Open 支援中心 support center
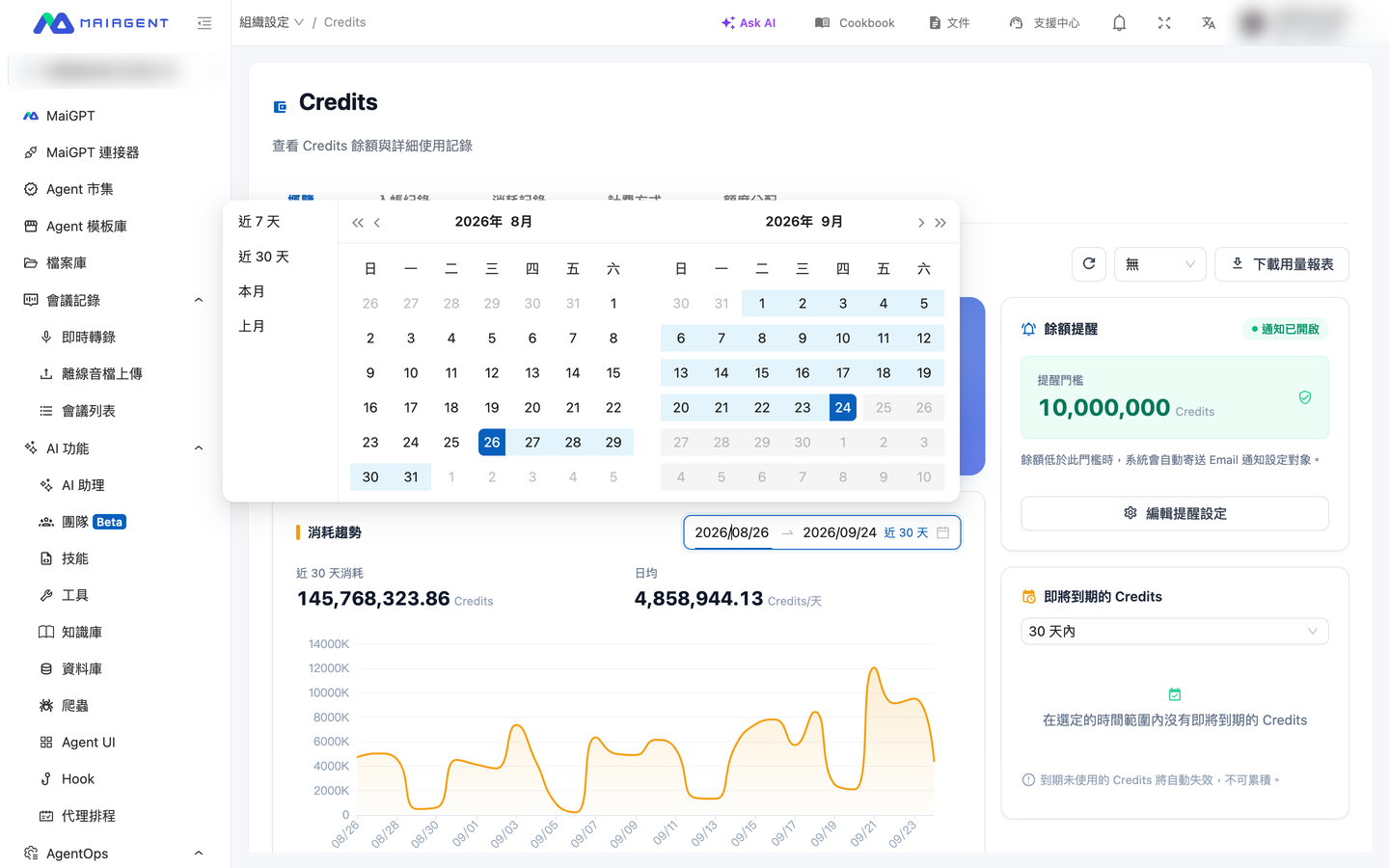The image size is (1389, 868). [1045, 23]
